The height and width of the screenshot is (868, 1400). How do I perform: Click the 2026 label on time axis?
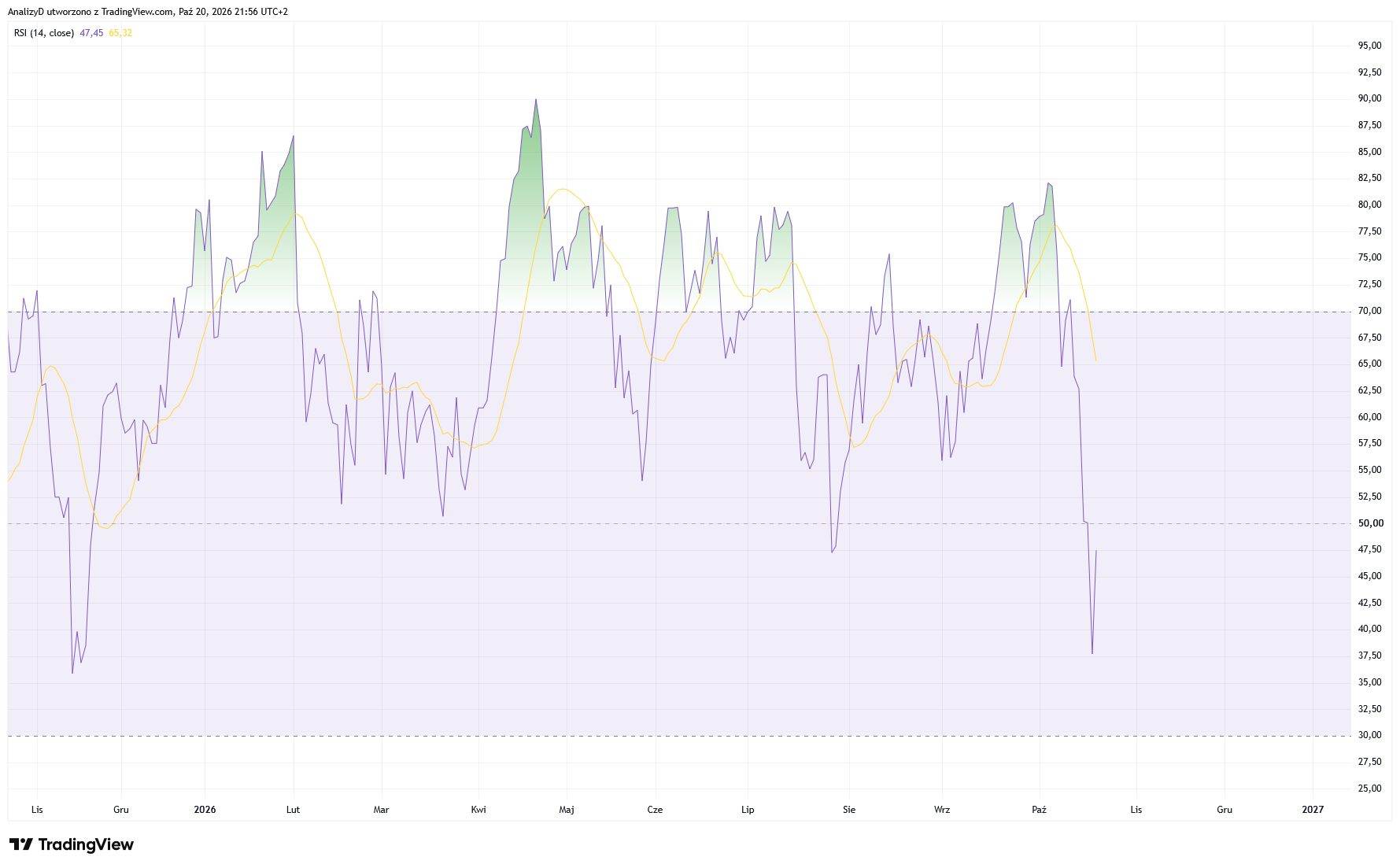click(x=205, y=810)
